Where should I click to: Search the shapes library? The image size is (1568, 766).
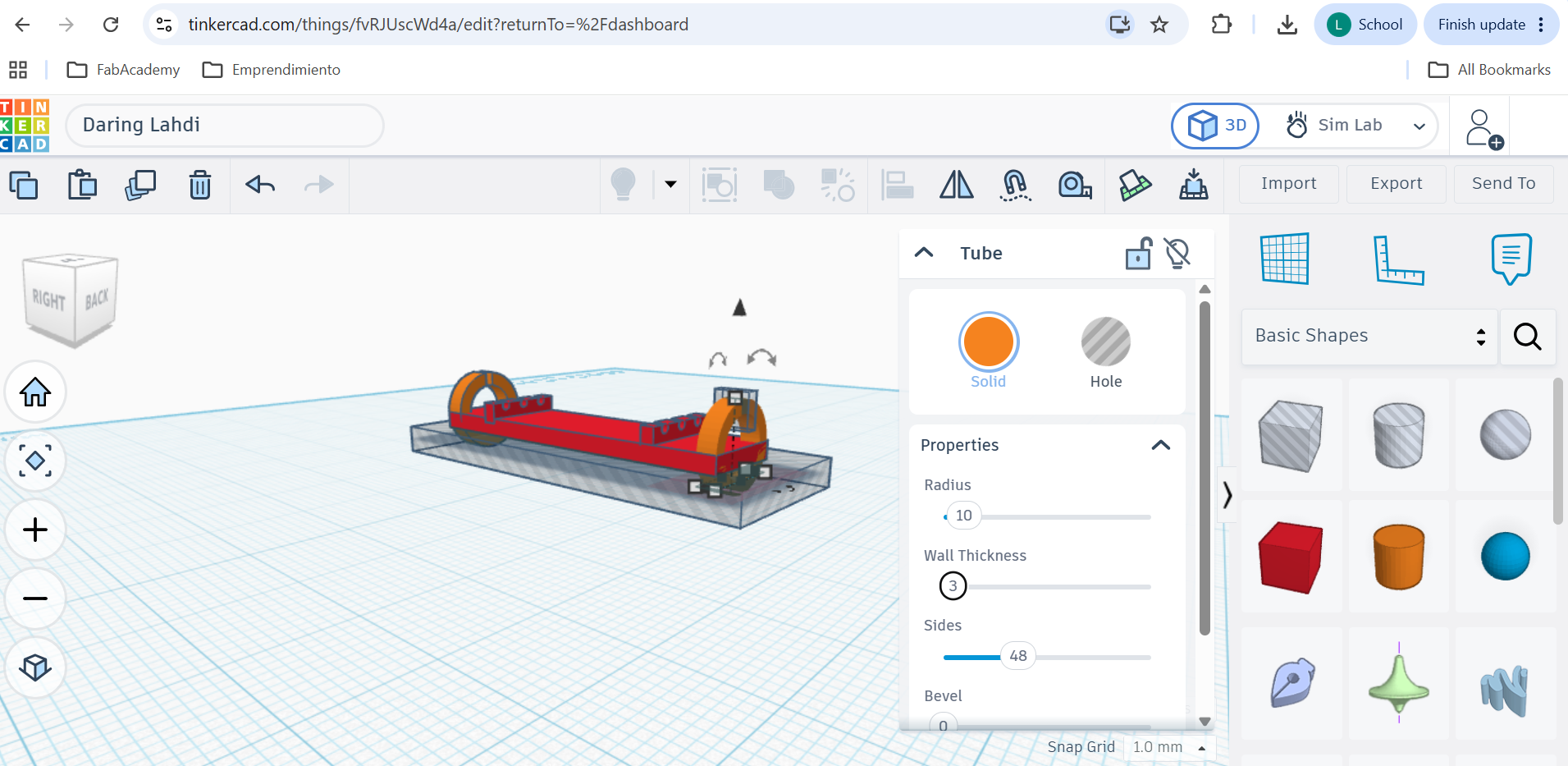(x=1528, y=337)
